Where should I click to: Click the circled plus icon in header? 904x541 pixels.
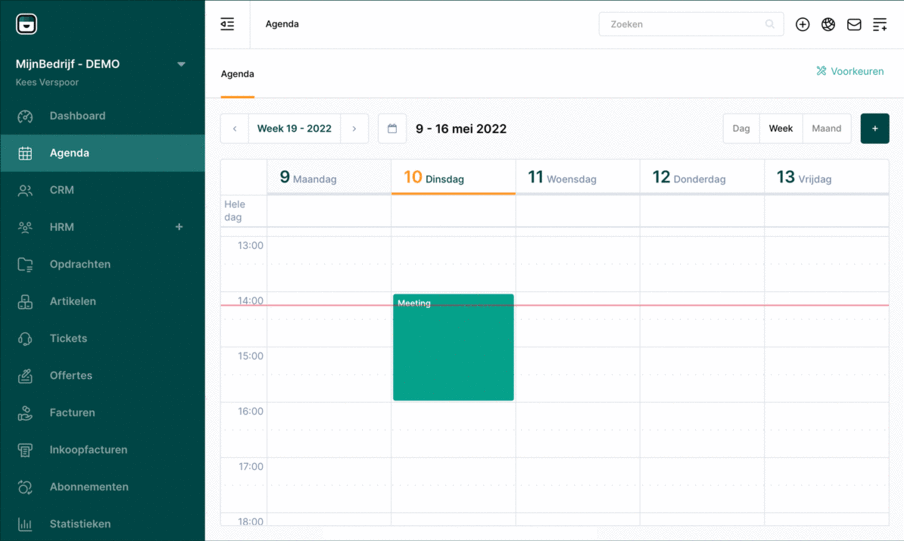pyautogui.click(x=802, y=24)
